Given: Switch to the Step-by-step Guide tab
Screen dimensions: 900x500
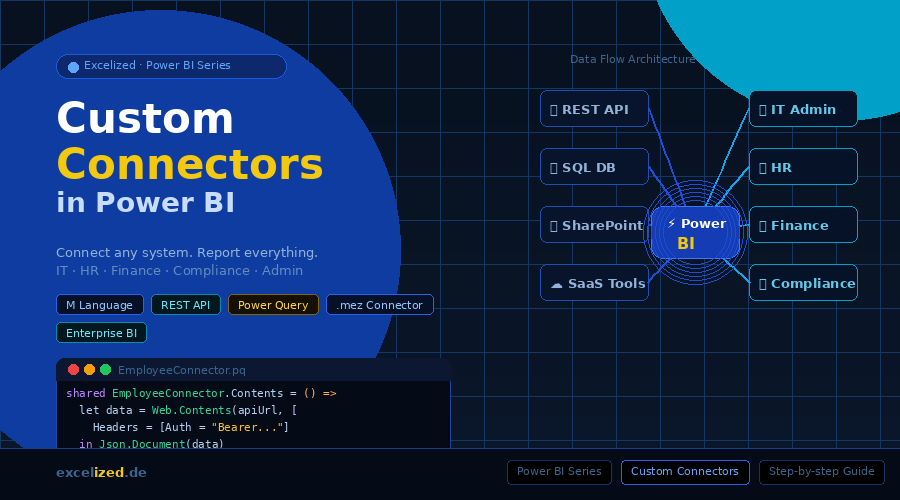Looking at the screenshot, I should [821, 472].
